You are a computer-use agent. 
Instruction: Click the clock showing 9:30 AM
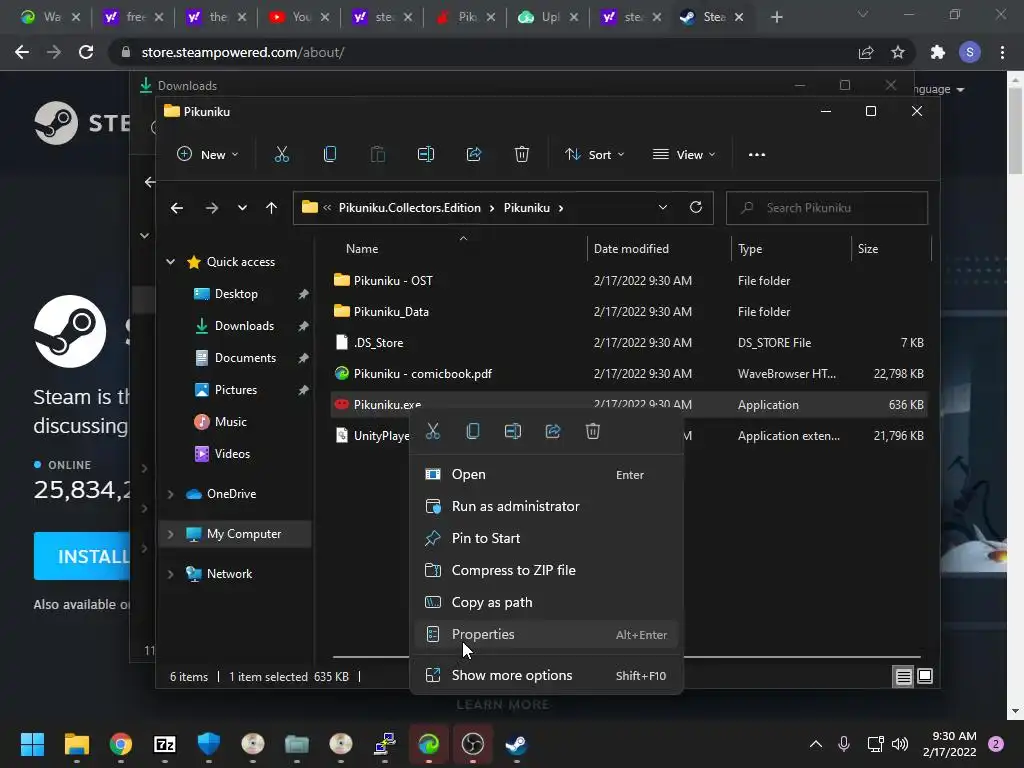pos(954,736)
